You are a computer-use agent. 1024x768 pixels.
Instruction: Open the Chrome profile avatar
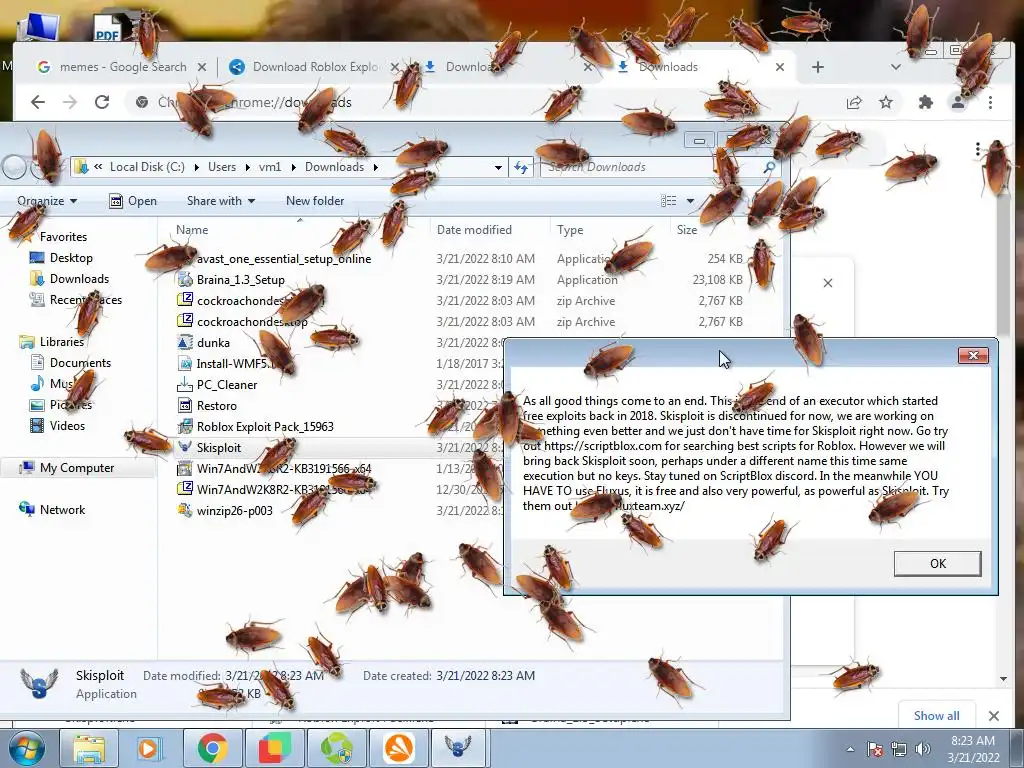click(x=958, y=102)
